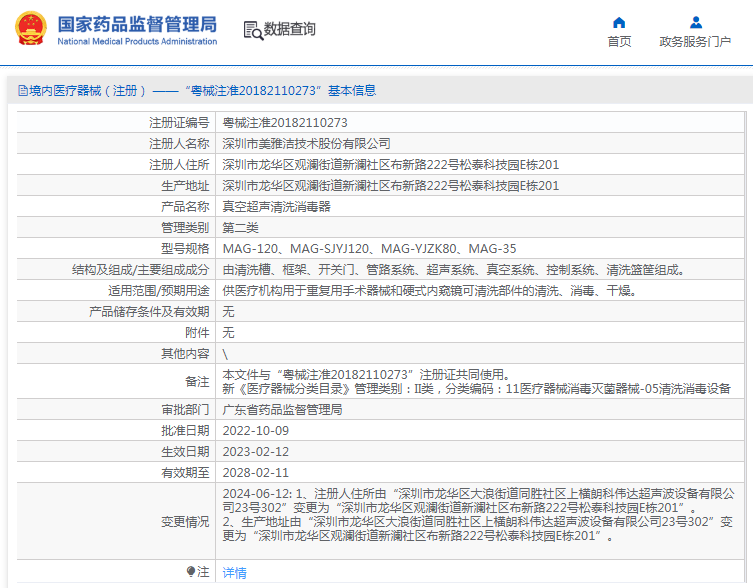
Task: Click the 变更情况 change details text
Action: (478, 514)
